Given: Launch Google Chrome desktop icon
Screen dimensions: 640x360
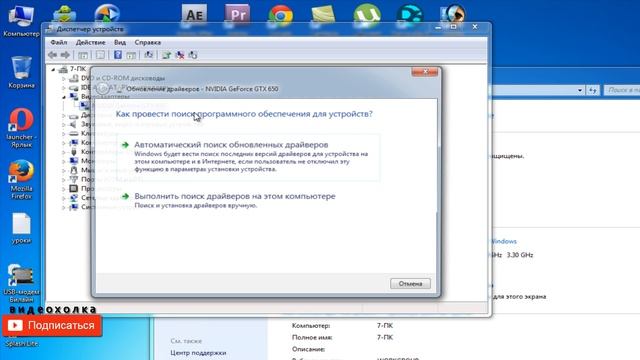Looking at the screenshot, I should coord(280,16).
